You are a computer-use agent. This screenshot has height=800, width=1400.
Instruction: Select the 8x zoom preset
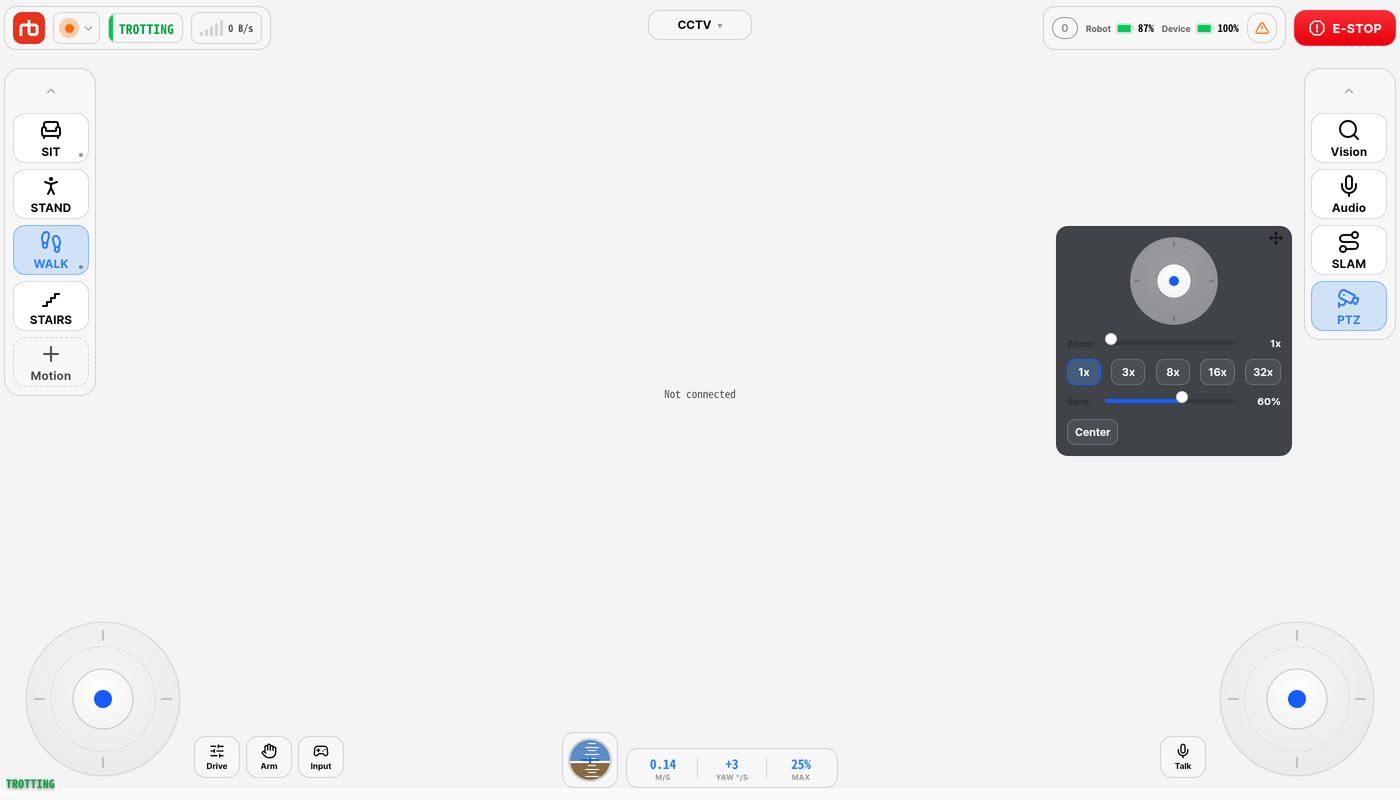1173,372
